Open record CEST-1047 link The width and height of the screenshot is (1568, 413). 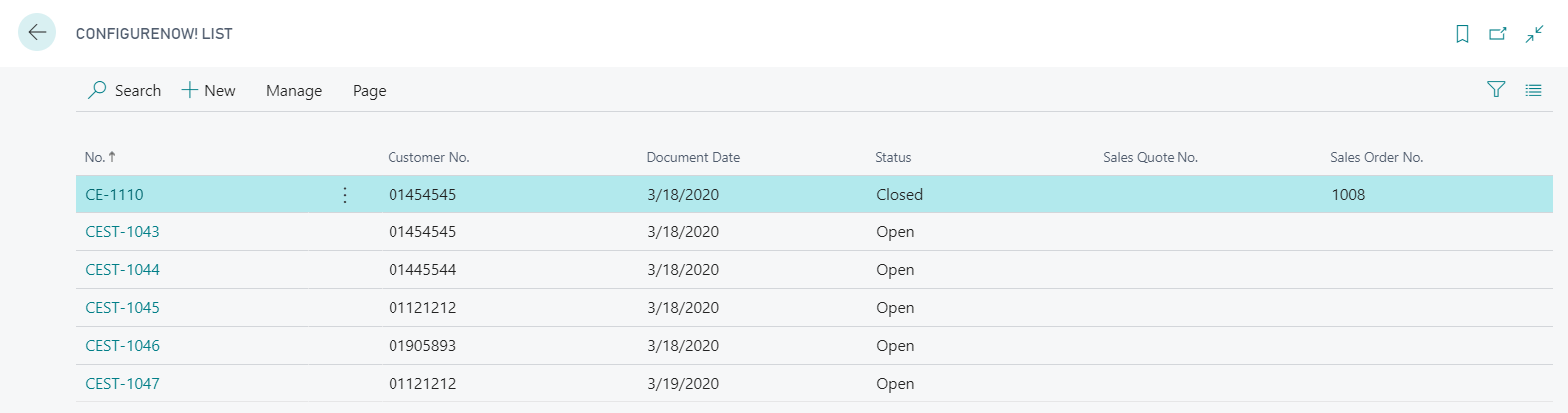coord(122,384)
